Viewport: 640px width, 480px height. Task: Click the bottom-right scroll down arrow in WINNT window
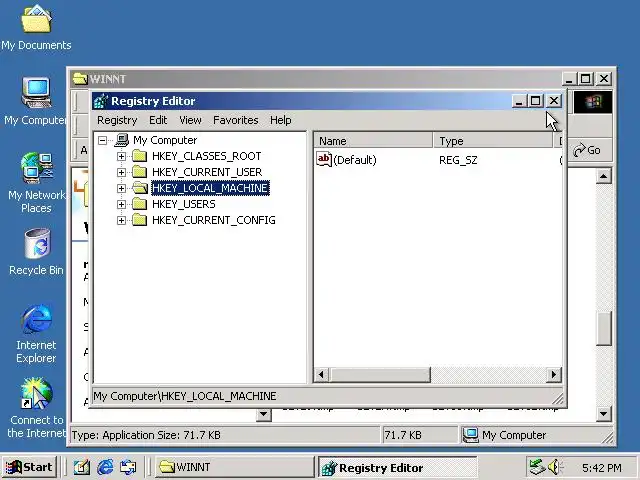604,413
